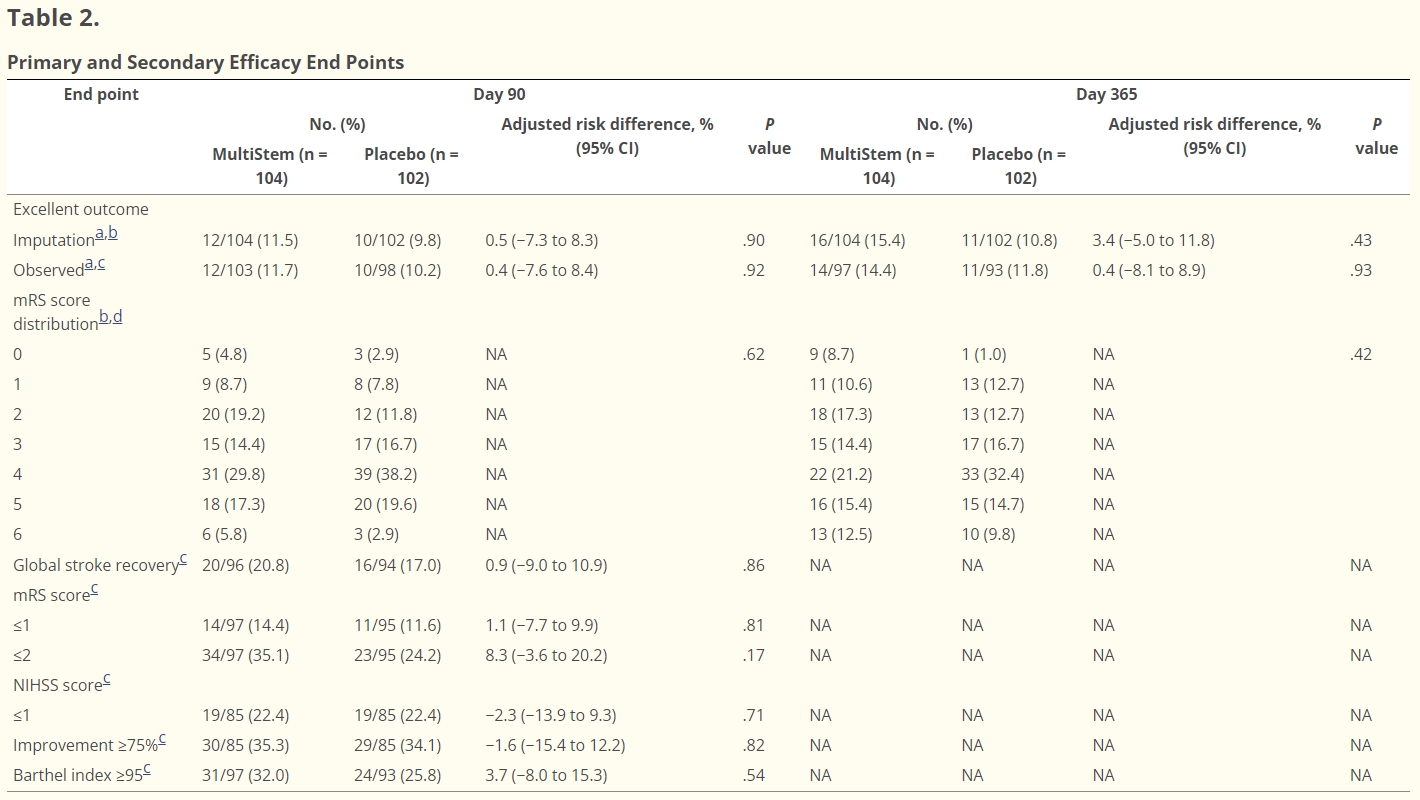This screenshot has height=800, width=1420.
Task: Open the footnote 'c' on mRS score row
Action: [x=94, y=589]
